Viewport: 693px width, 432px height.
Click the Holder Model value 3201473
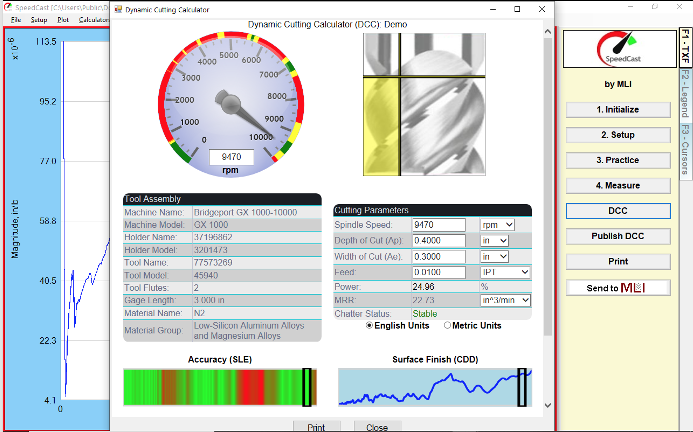tap(211, 250)
